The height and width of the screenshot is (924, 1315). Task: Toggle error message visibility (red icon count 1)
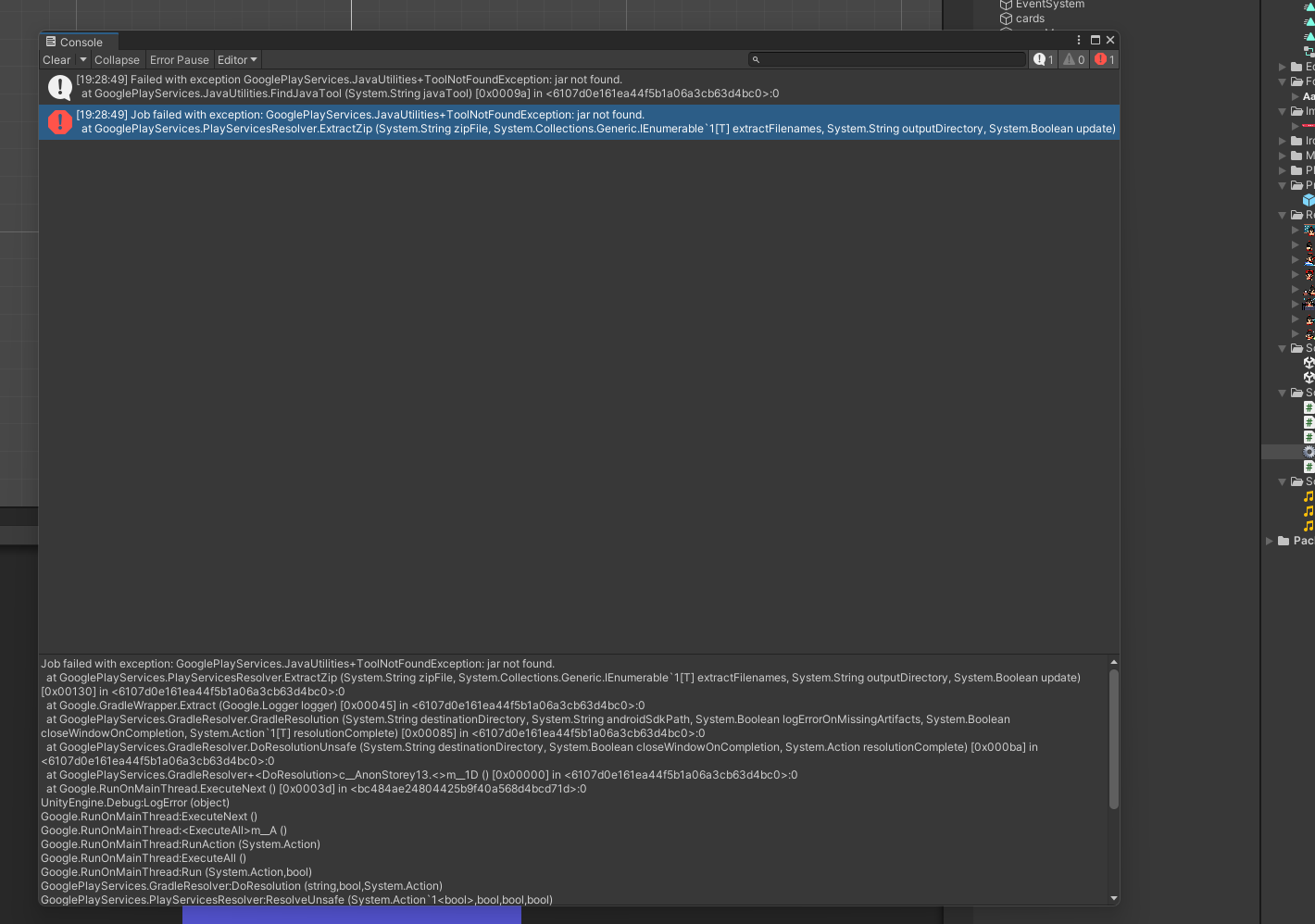point(1104,60)
